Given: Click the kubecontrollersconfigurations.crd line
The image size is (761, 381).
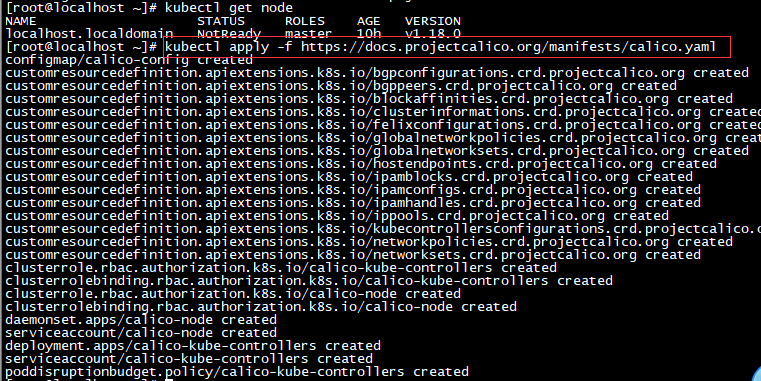Looking at the screenshot, I should 383,229.
